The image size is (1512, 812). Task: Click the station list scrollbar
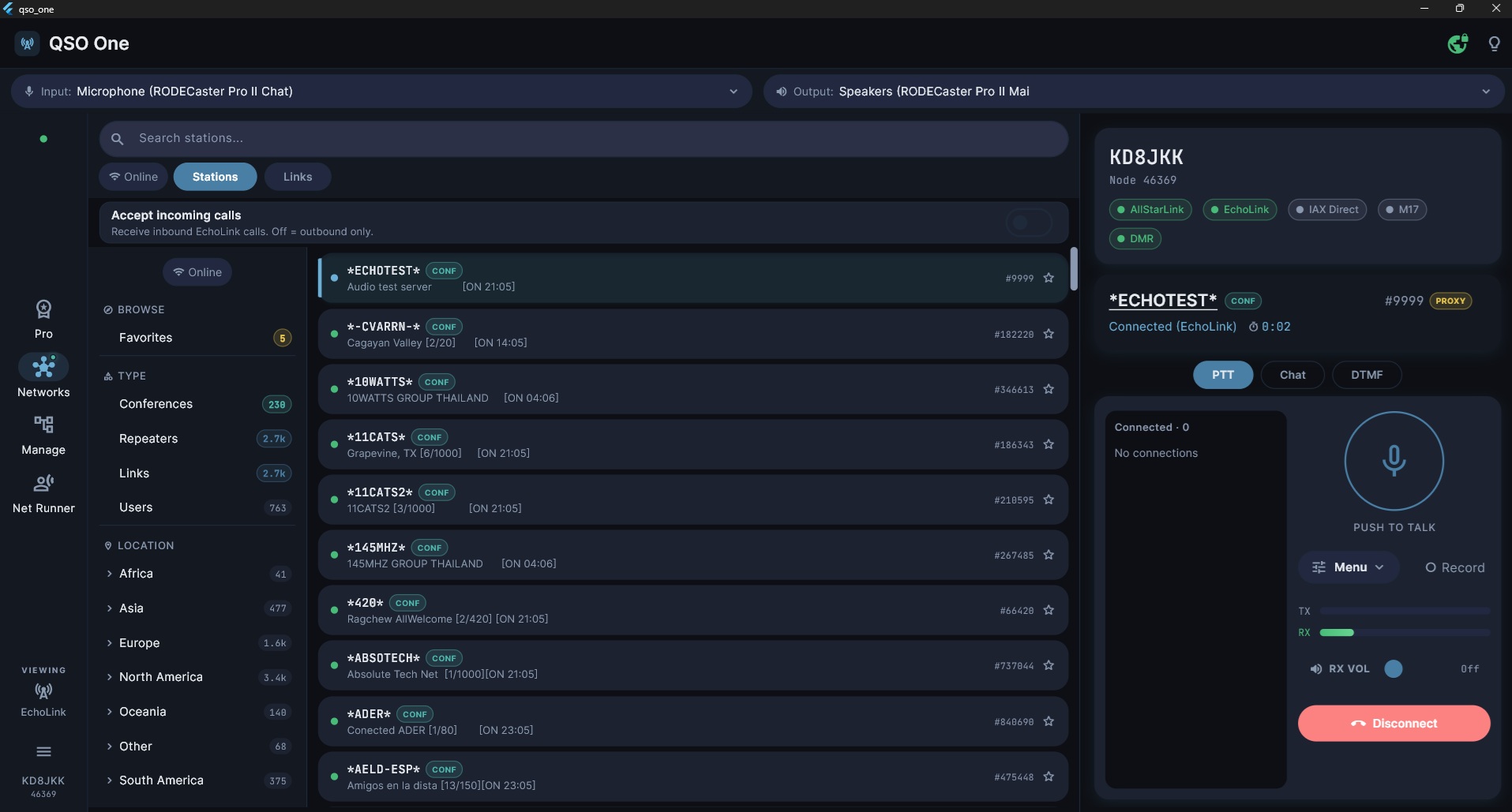click(x=1074, y=269)
